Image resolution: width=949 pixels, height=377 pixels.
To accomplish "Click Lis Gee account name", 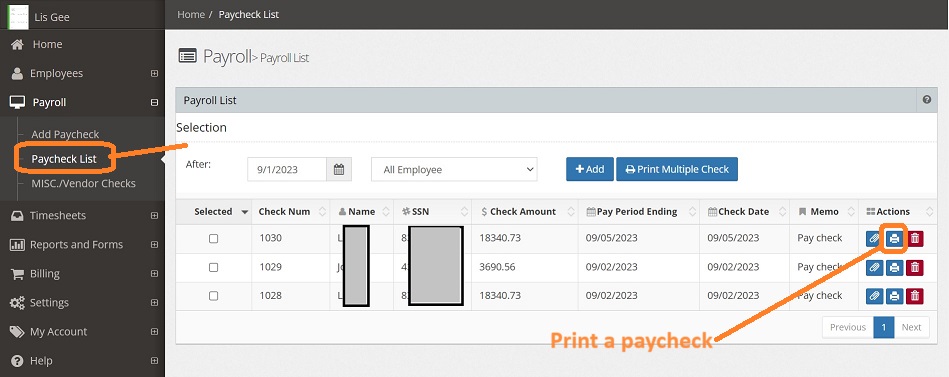I will (52, 17).
